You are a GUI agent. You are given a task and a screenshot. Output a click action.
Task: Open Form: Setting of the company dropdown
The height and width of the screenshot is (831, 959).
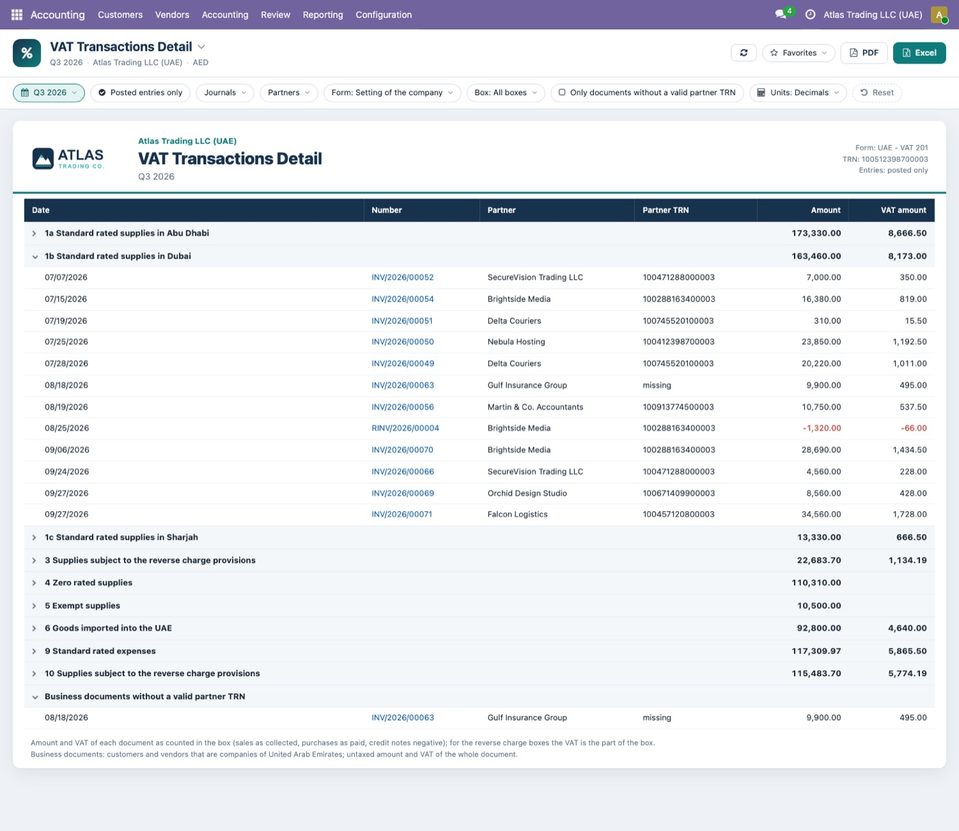(392, 92)
